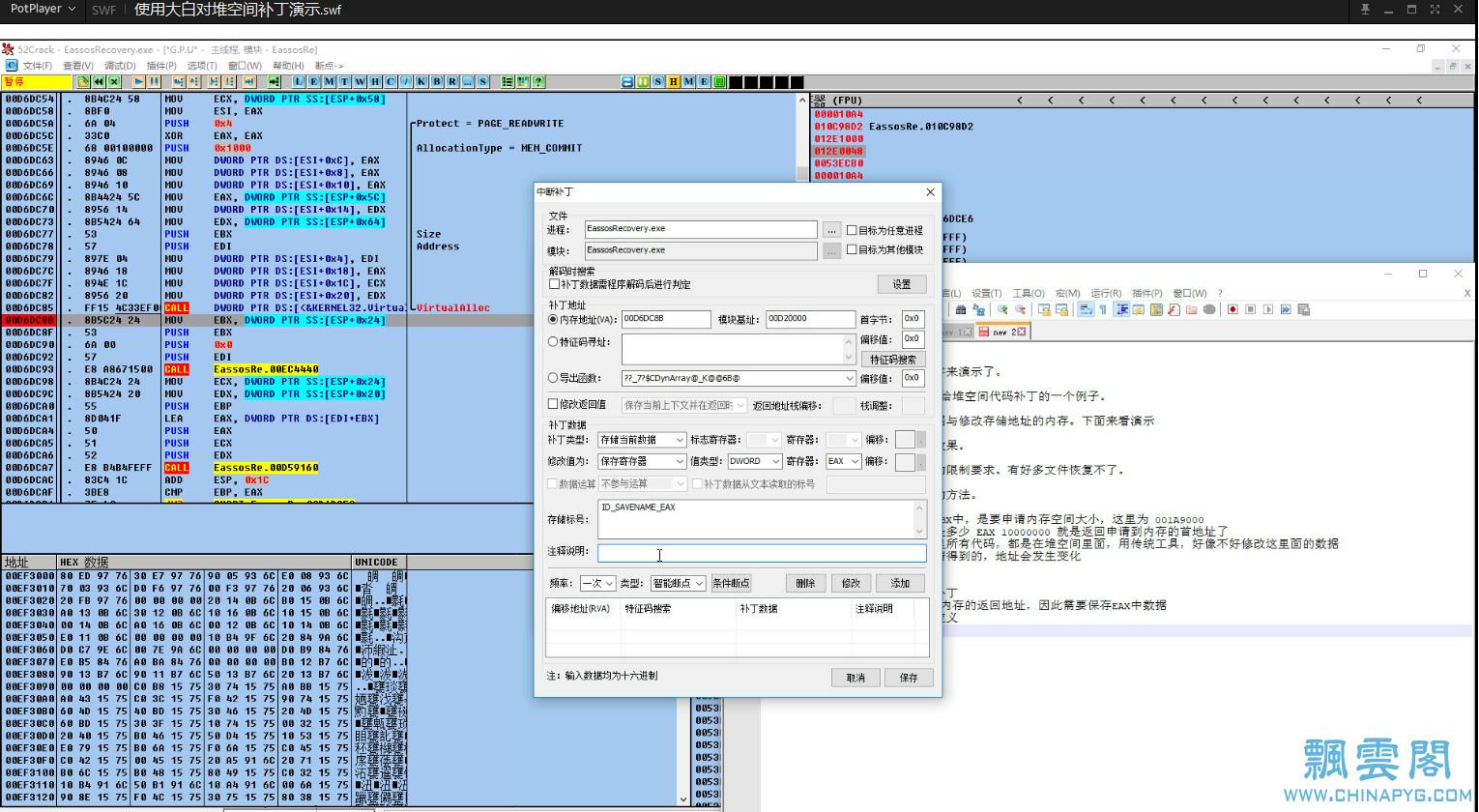The height and width of the screenshot is (812, 1479).
Task: Open Threads window with T toolbar button
Action: pos(345,81)
